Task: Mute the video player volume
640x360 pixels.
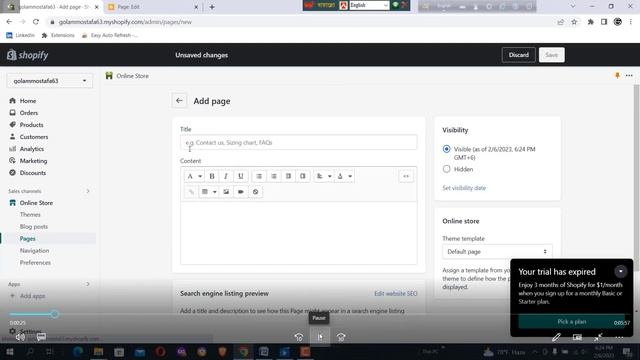Action: click(20, 337)
